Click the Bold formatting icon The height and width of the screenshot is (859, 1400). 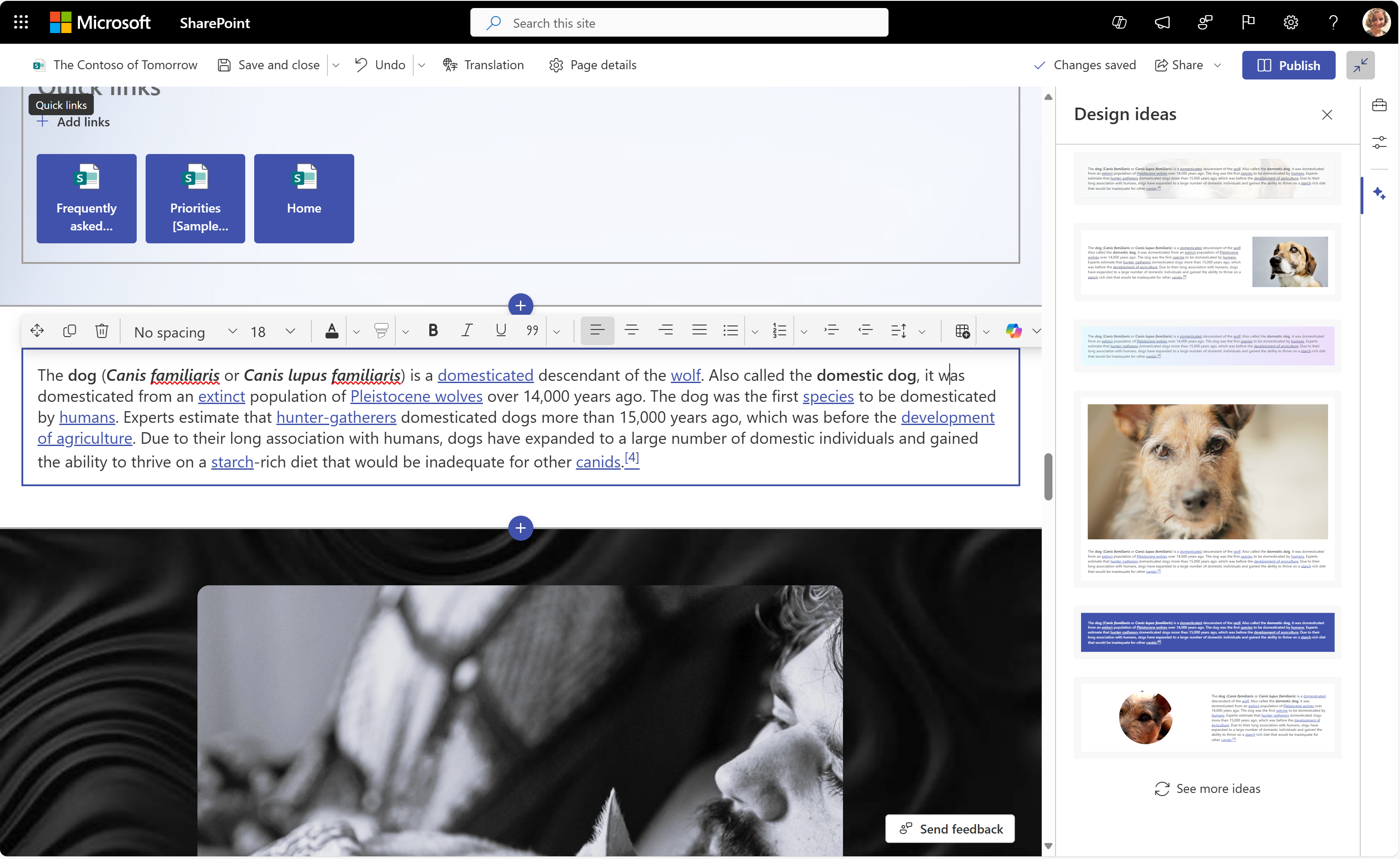click(432, 330)
